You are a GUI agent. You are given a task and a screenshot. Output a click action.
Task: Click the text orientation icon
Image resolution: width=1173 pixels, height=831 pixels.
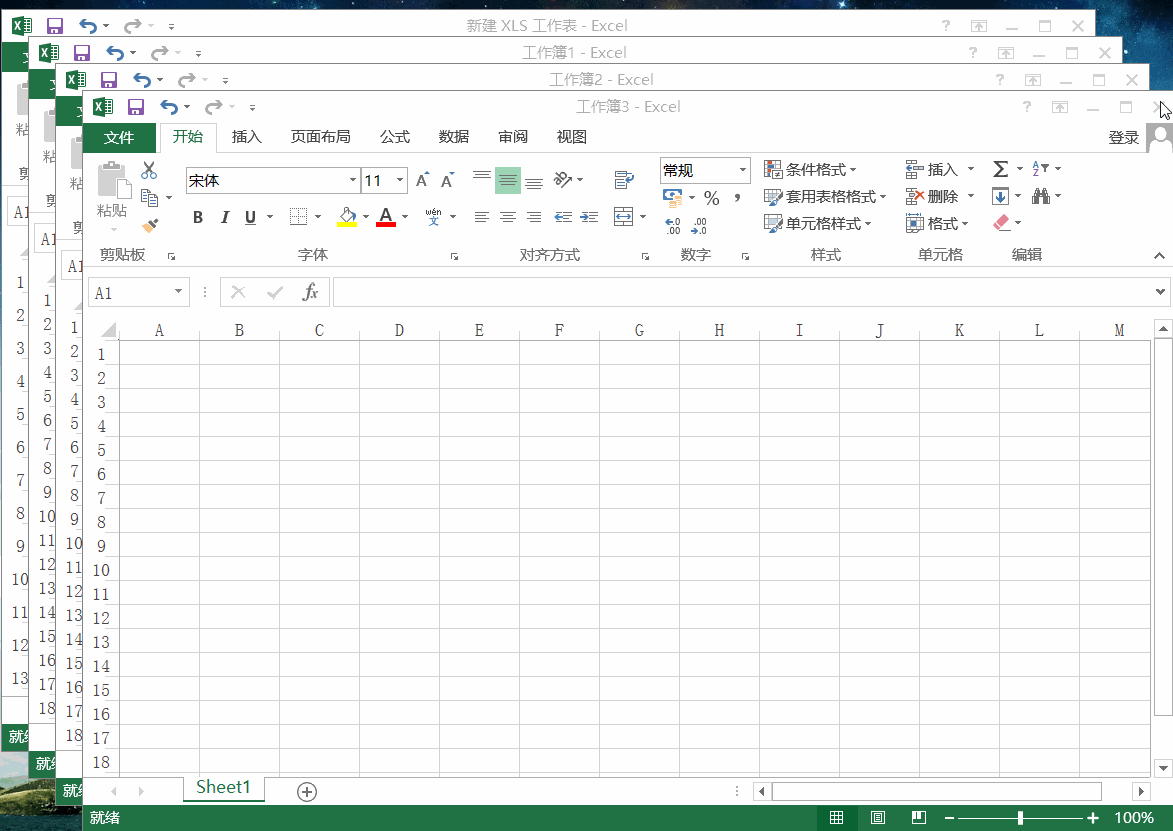pyautogui.click(x=563, y=180)
